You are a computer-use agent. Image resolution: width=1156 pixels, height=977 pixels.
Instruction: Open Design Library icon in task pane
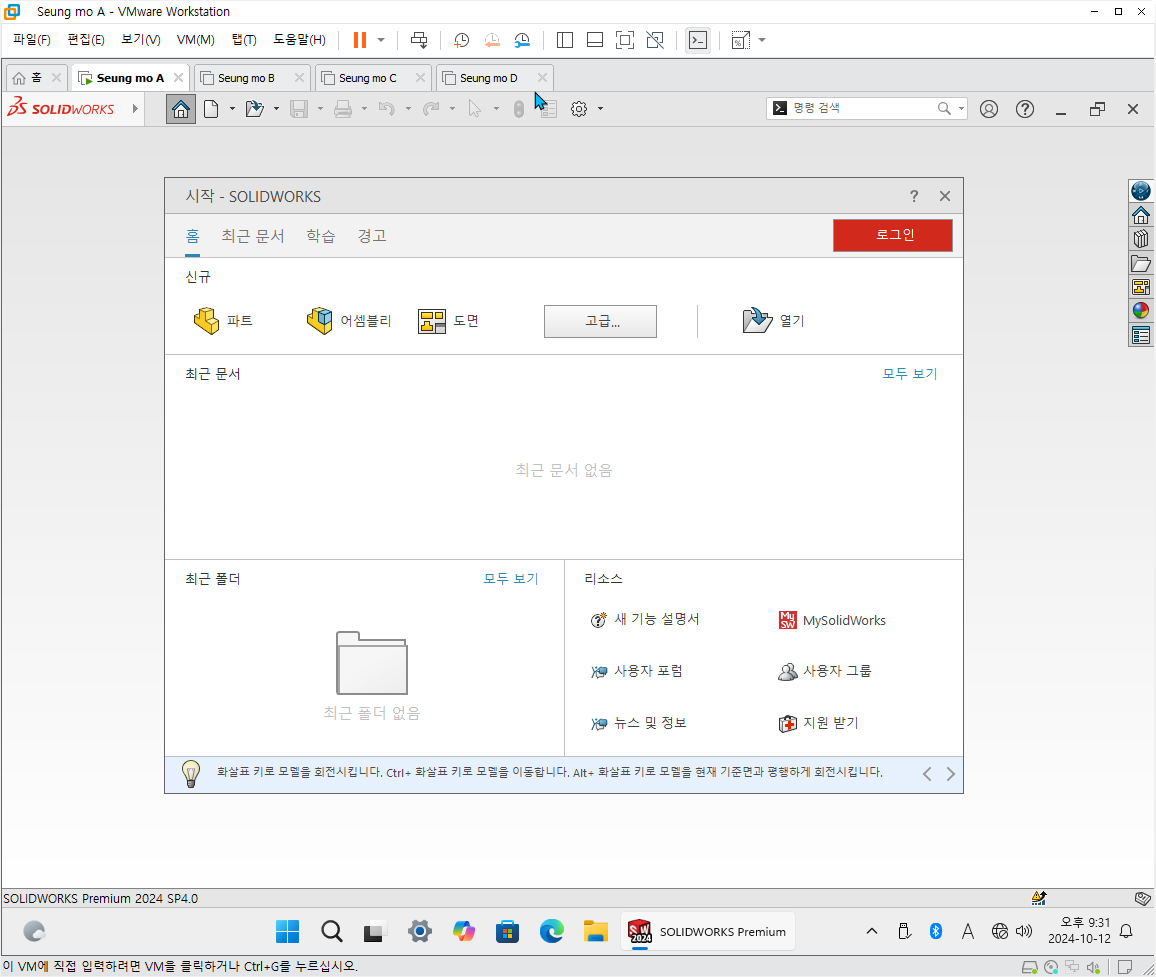pyautogui.click(x=1141, y=239)
